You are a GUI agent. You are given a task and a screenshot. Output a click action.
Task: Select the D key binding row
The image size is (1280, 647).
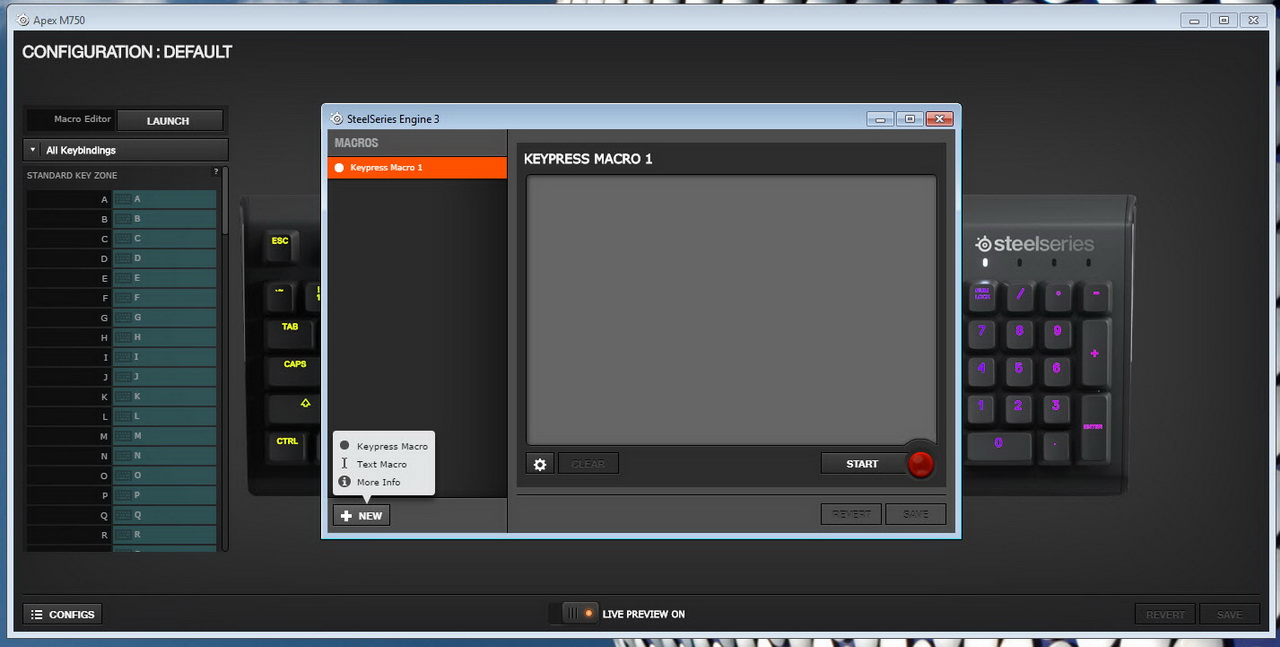click(x=121, y=258)
